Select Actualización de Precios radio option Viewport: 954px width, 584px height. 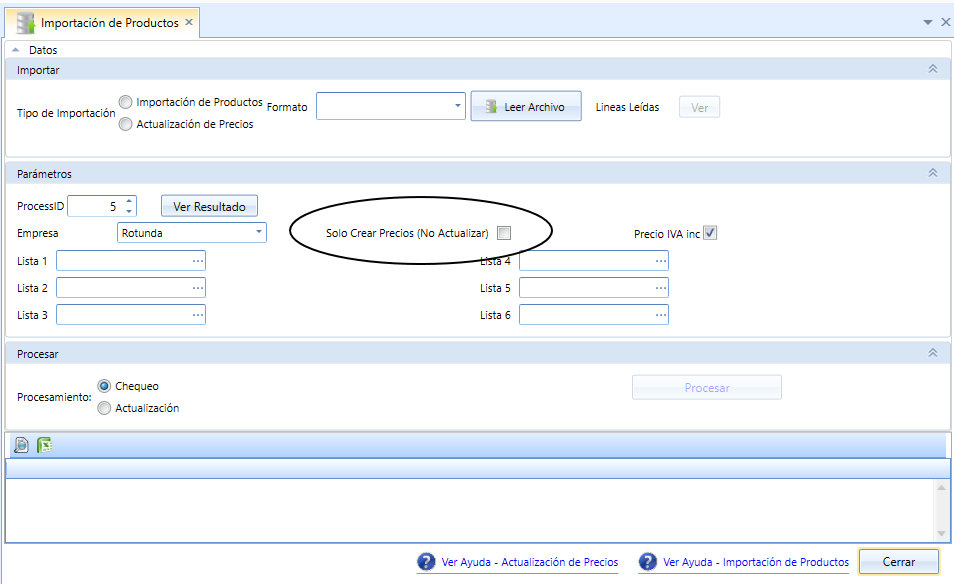click(x=125, y=124)
